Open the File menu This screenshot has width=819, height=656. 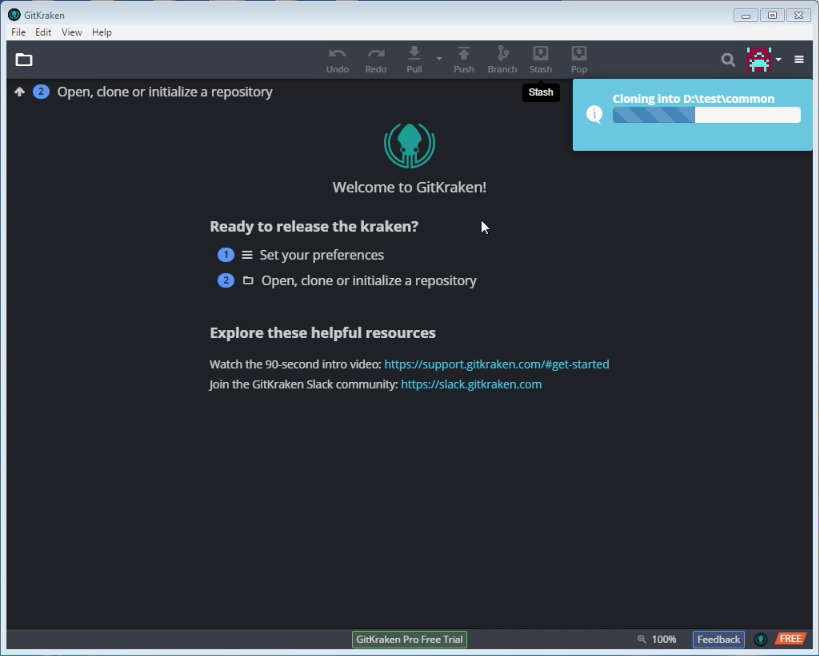(x=18, y=32)
